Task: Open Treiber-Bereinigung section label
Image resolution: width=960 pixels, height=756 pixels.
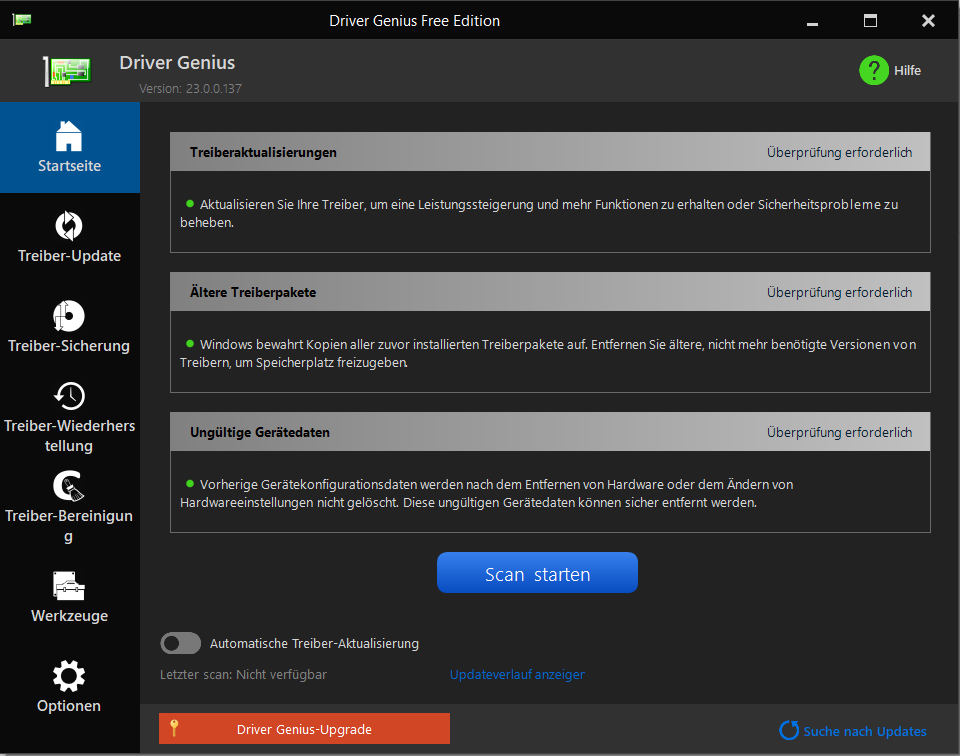Action: (x=69, y=526)
